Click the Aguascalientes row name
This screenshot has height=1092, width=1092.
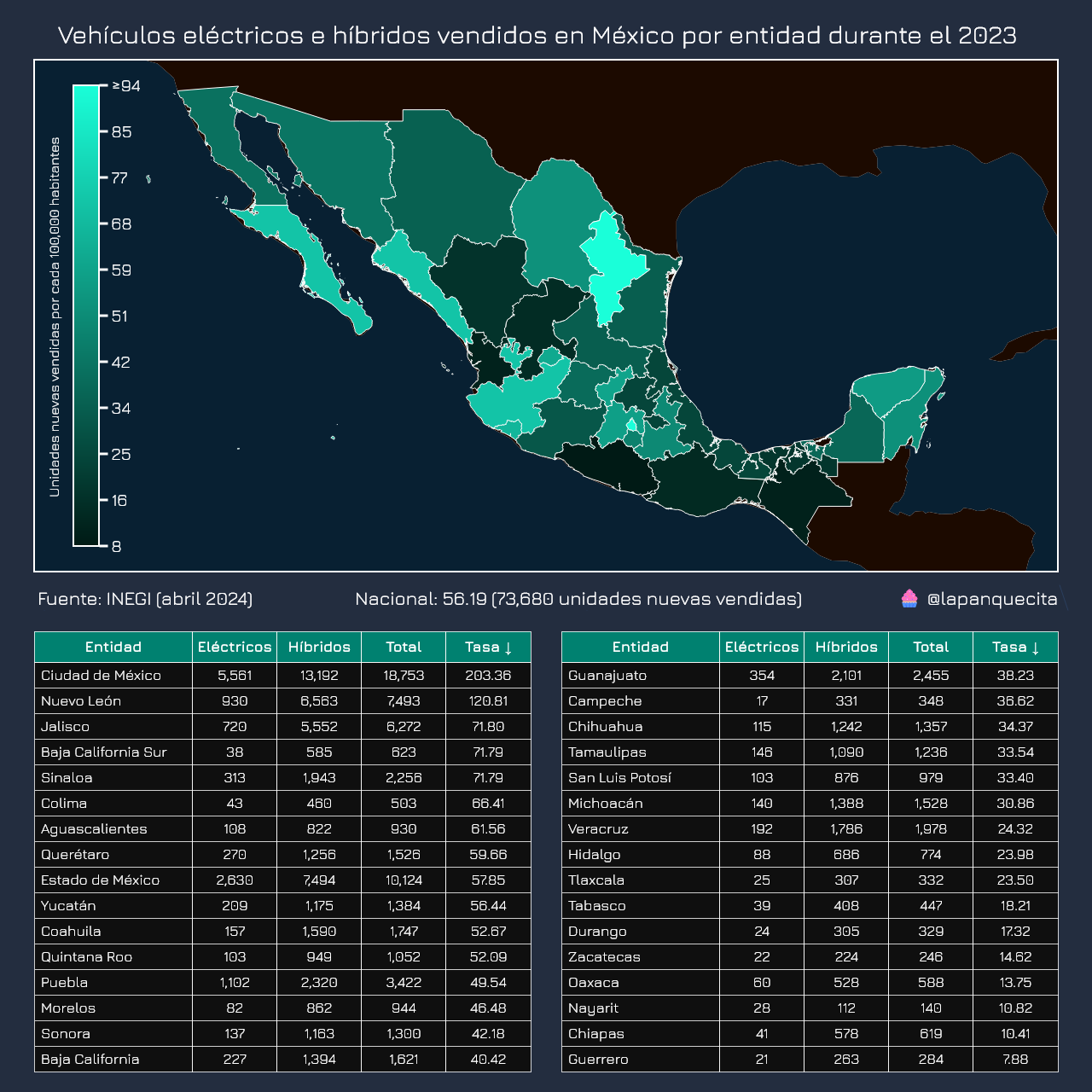click(x=94, y=828)
